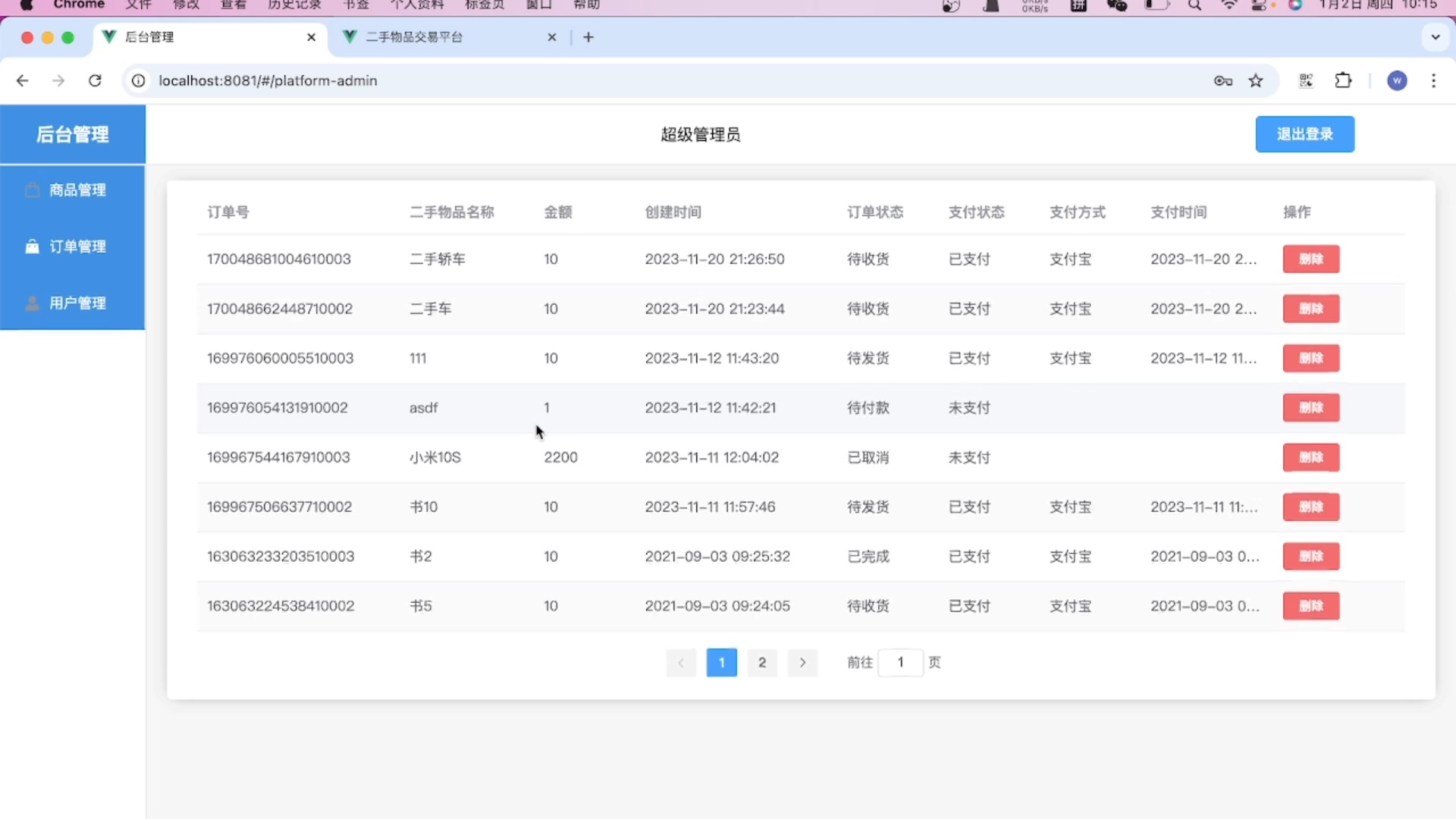Click page 2 pagination button
The height and width of the screenshot is (819, 1456).
[762, 662]
